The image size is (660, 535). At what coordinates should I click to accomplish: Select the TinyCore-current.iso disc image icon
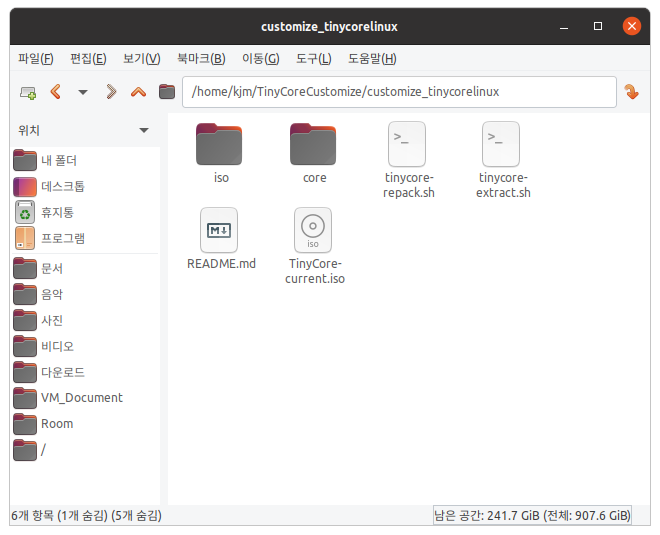coord(313,230)
